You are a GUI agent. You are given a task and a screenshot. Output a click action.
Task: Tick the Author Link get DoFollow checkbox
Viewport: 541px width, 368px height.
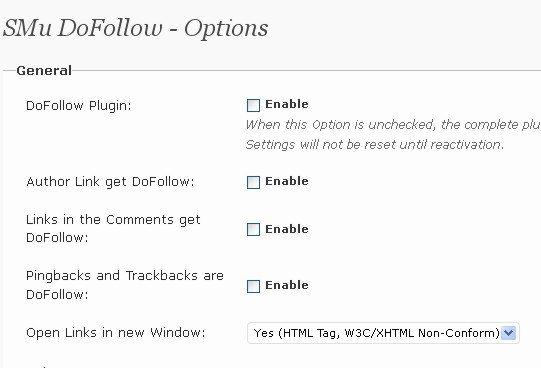(253, 182)
